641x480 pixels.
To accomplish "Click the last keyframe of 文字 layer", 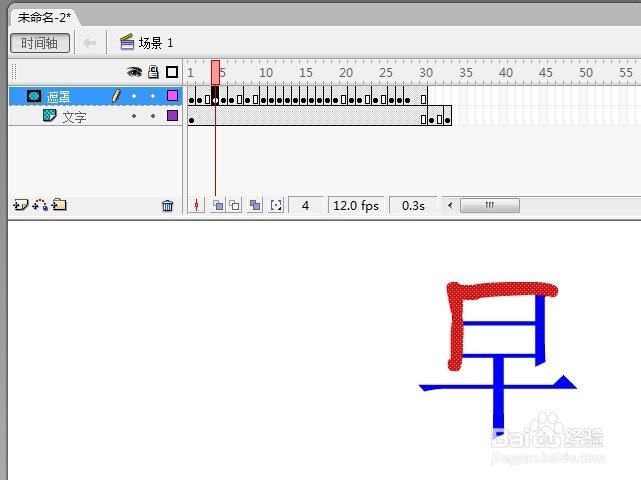I will tap(448, 120).
